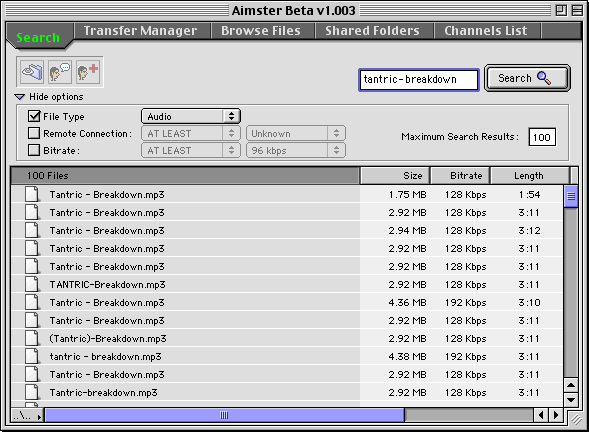
Task: Open Remote Connection AT LEAST dropdown
Action: pyautogui.click(x=191, y=133)
